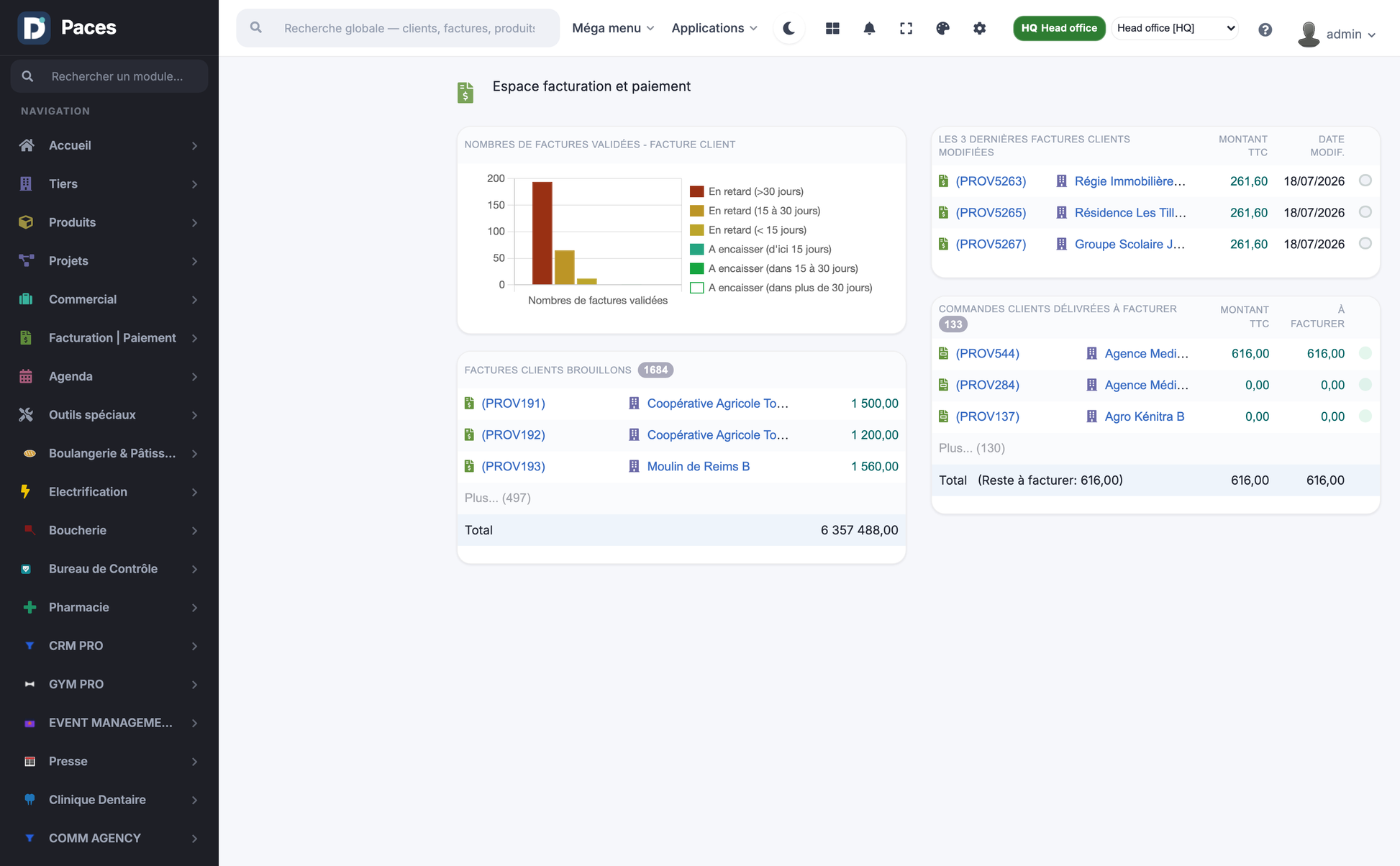1400x866 pixels.
Task: Toggle status circle for PROV5267 row
Action: 1365,244
